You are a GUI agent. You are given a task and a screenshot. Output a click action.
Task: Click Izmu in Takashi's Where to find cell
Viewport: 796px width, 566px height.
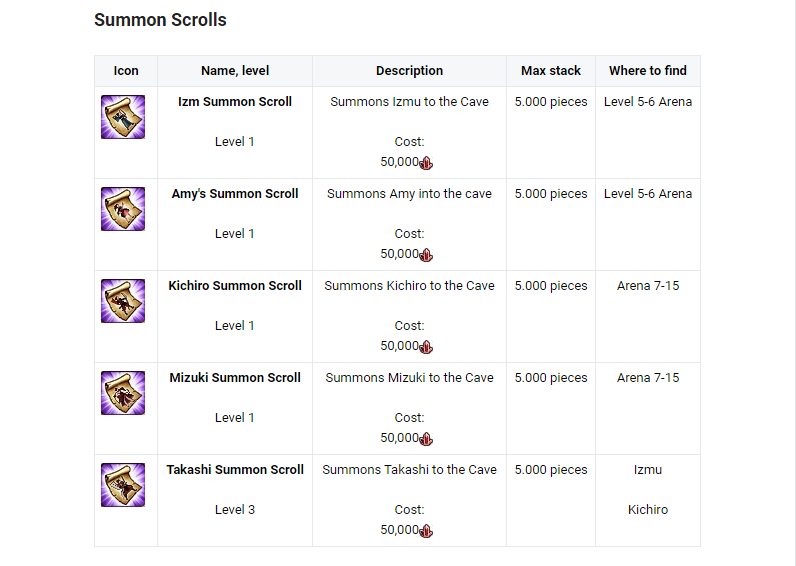648,470
